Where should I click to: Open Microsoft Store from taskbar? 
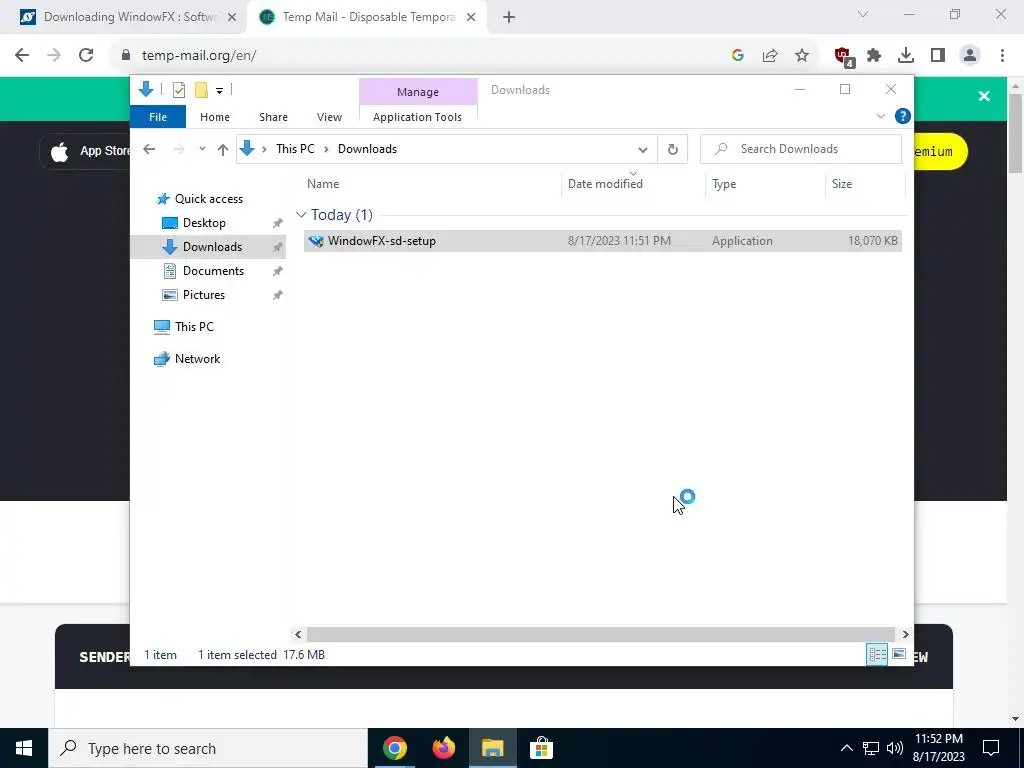541,748
